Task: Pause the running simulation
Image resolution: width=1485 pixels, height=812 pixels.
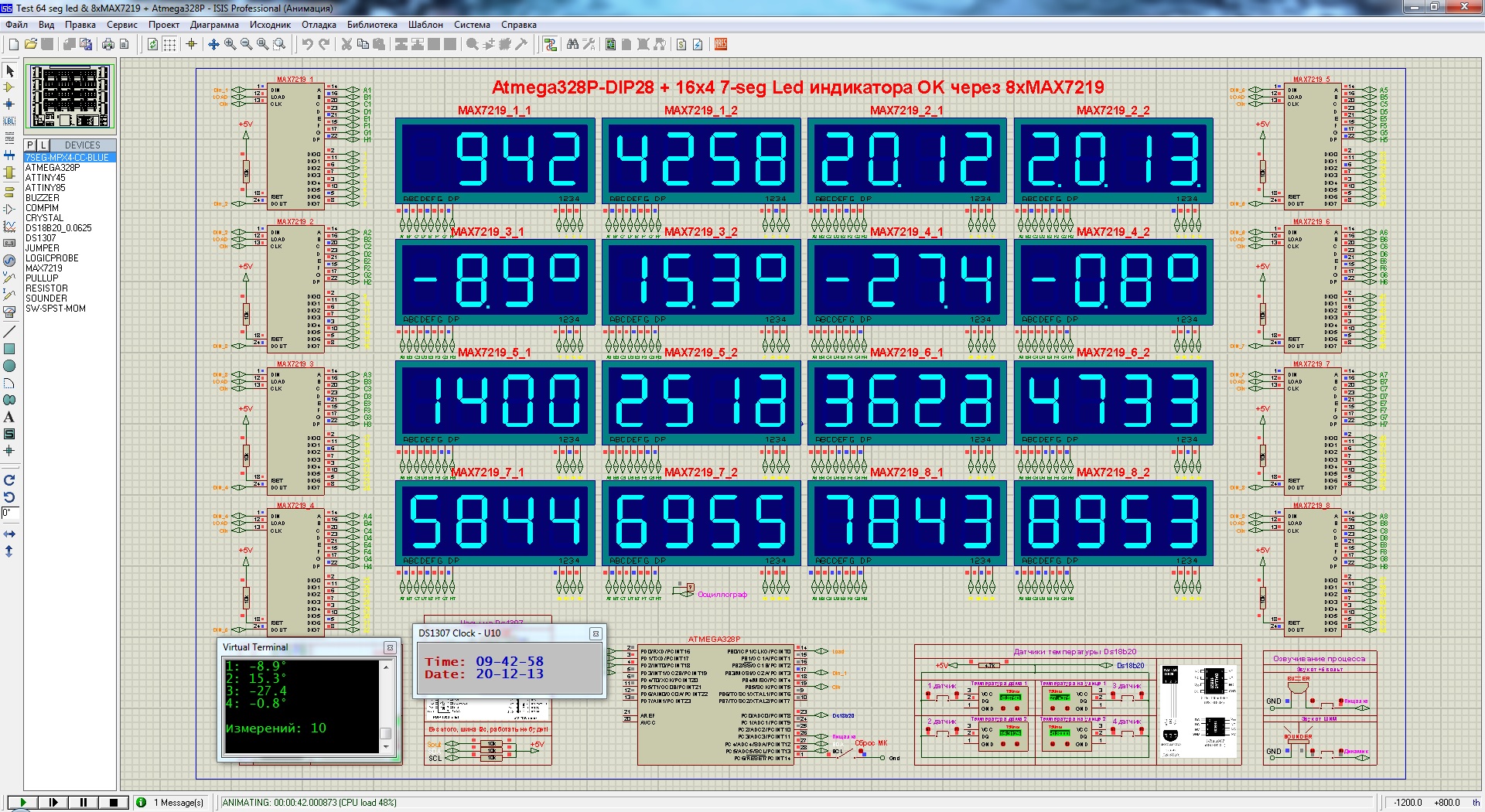Action: click(x=84, y=803)
